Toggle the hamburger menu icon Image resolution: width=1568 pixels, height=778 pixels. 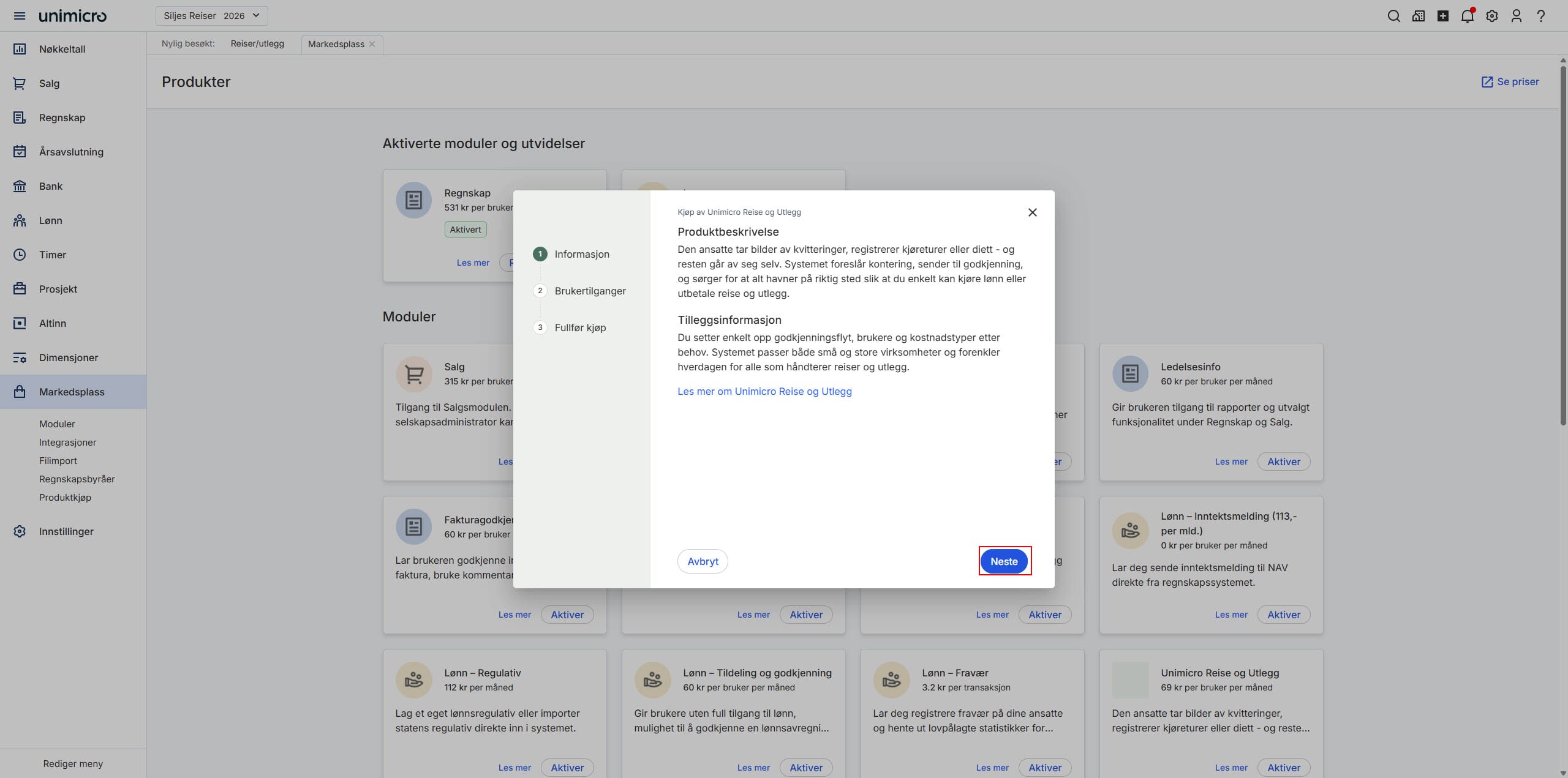tap(20, 16)
